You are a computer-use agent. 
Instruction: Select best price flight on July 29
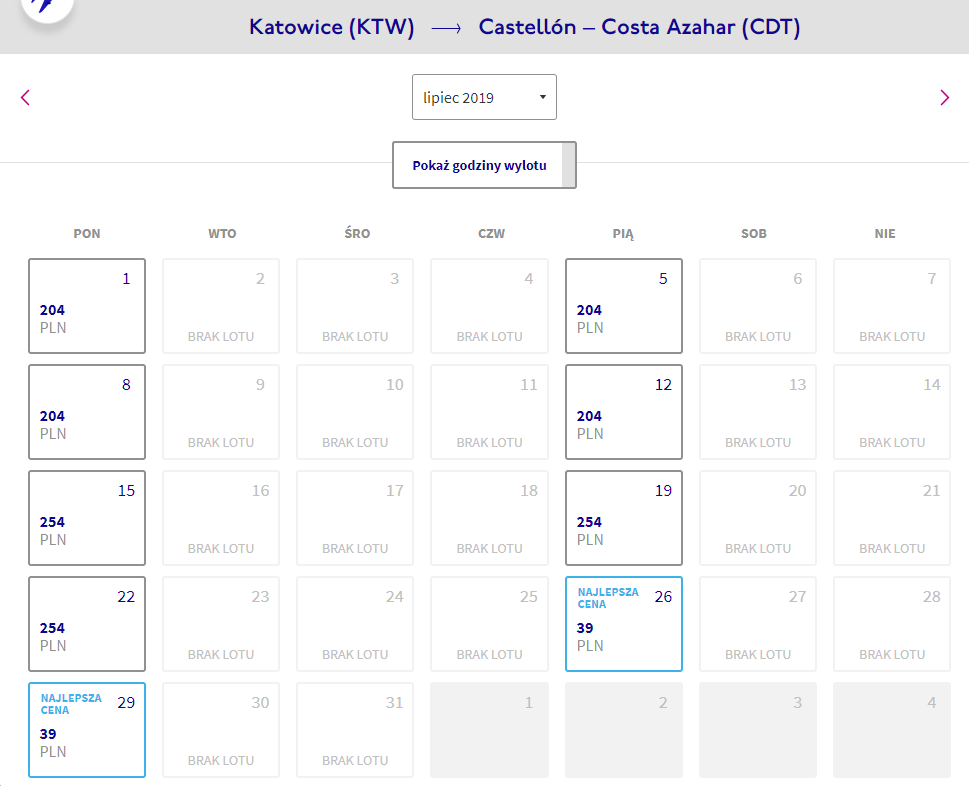(x=87, y=730)
